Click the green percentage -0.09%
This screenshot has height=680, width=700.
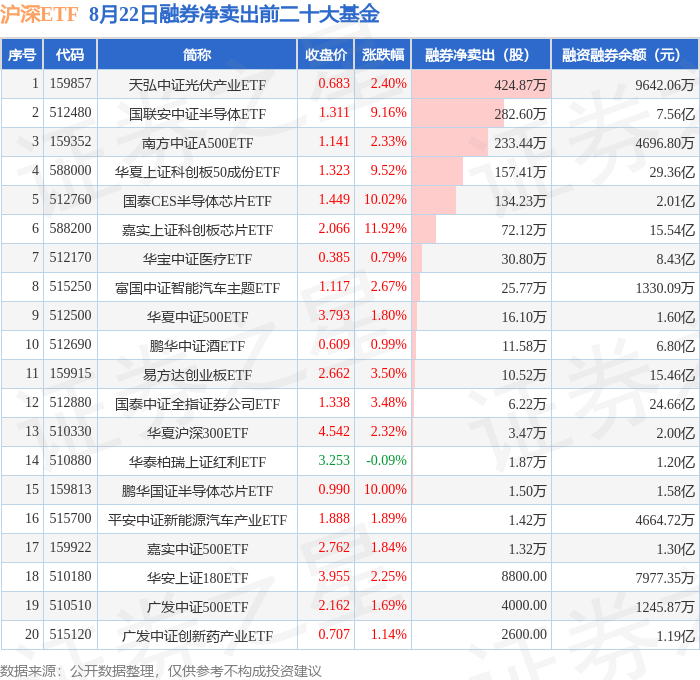coord(387,461)
